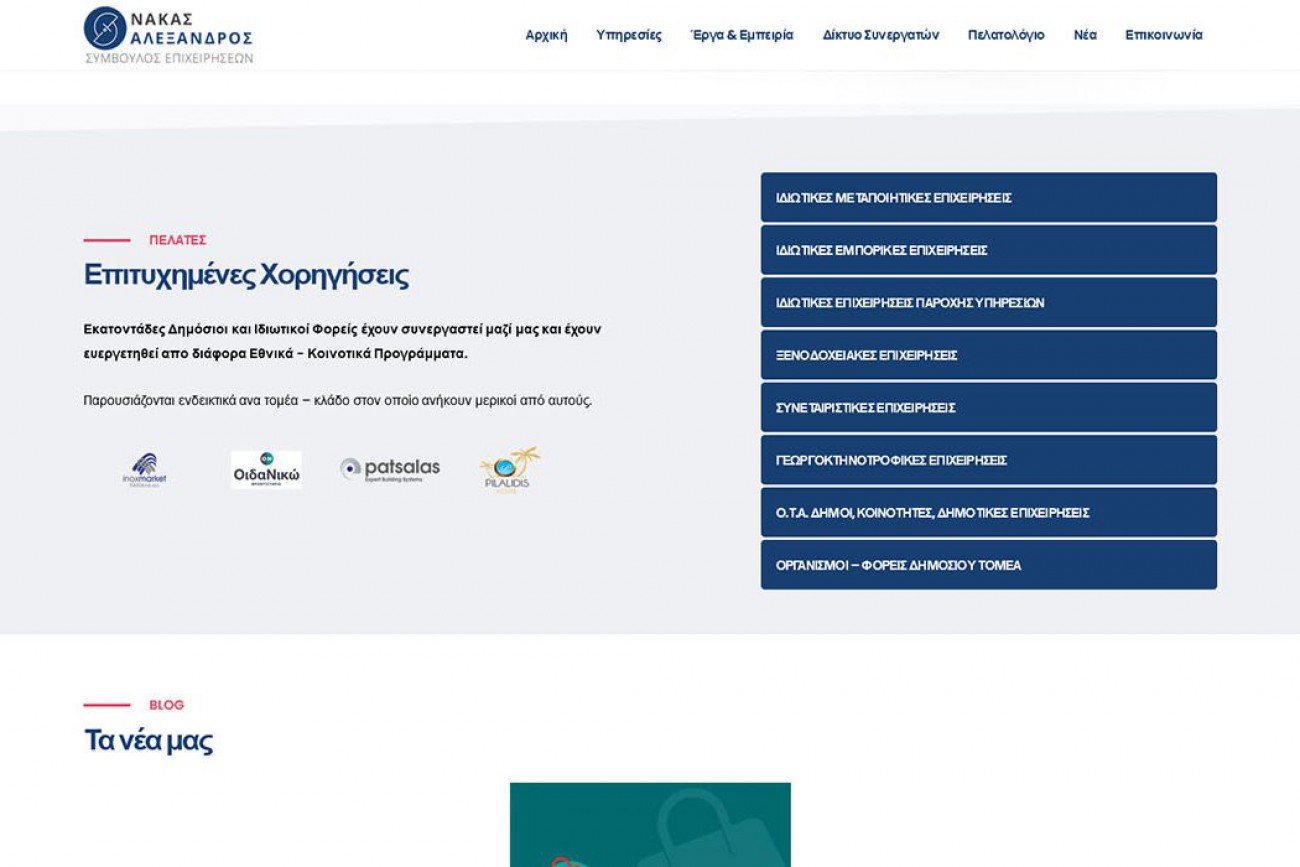Click the patsalas client logo
Image resolution: width=1300 pixels, height=867 pixels.
[390, 469]
